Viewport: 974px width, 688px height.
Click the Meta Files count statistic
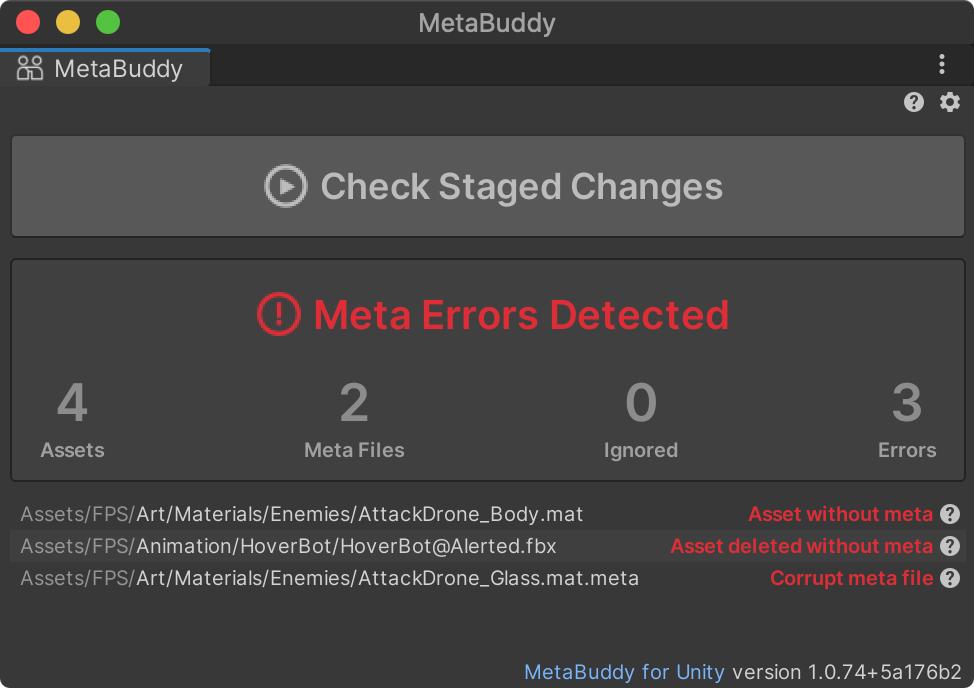[354, 419]
